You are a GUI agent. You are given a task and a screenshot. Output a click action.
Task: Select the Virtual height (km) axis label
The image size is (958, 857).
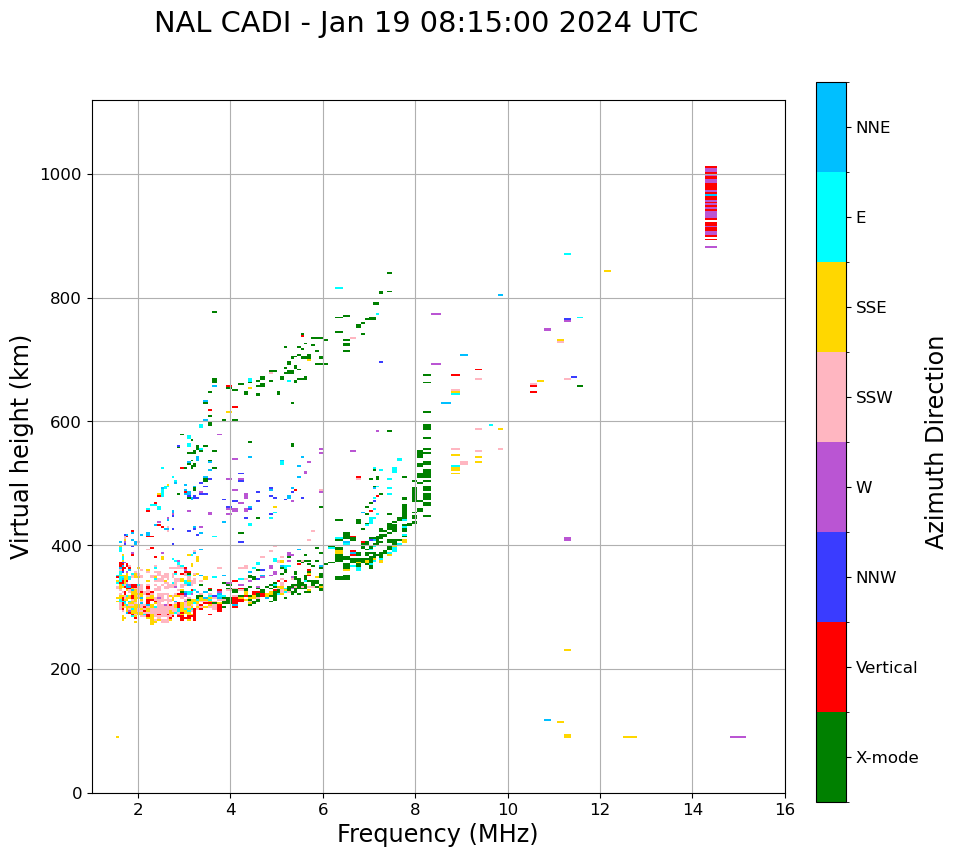point(21,447)
